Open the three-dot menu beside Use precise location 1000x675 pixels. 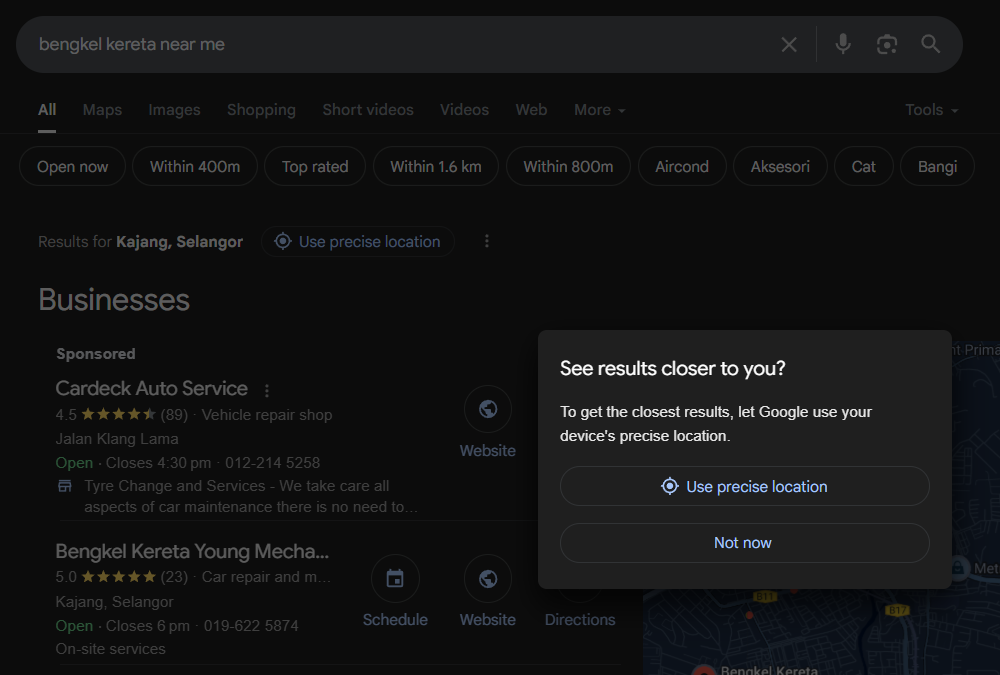(x=487, y=241)
